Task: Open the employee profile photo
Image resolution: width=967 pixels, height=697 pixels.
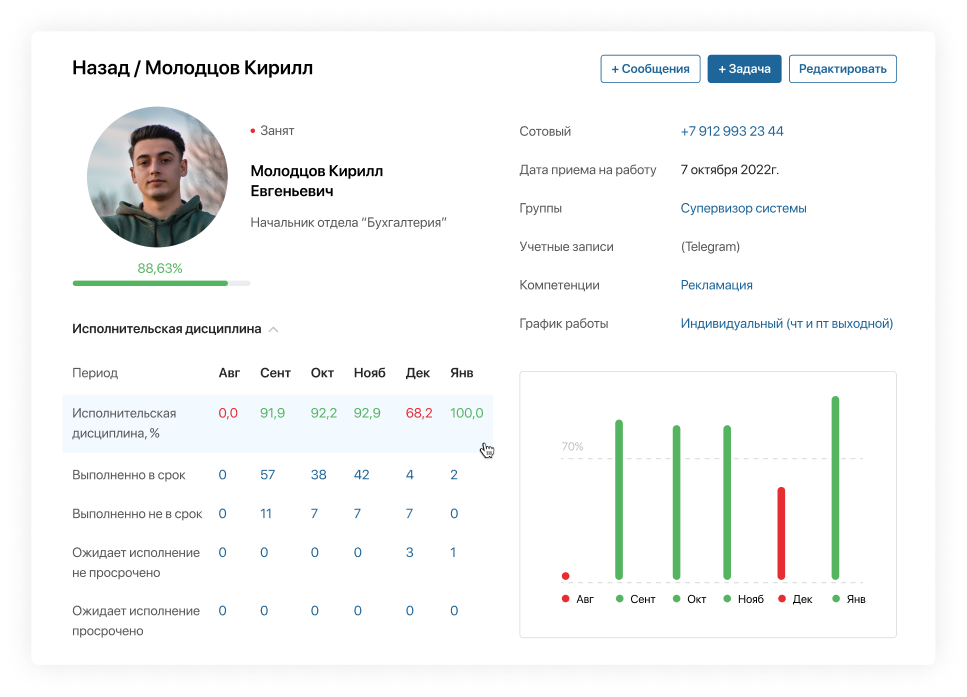Action: tap(157, 177)
